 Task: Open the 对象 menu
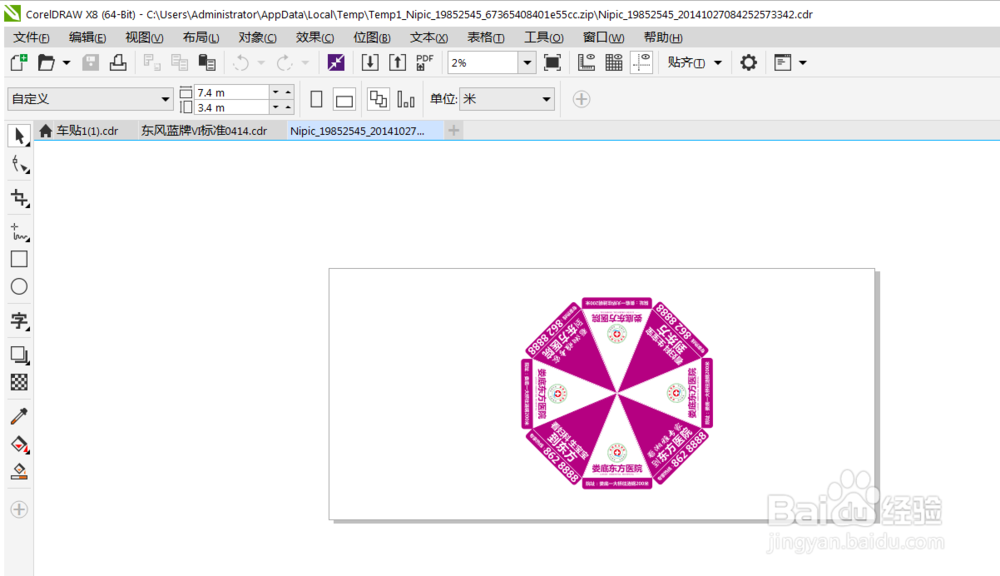coord(257,38)
